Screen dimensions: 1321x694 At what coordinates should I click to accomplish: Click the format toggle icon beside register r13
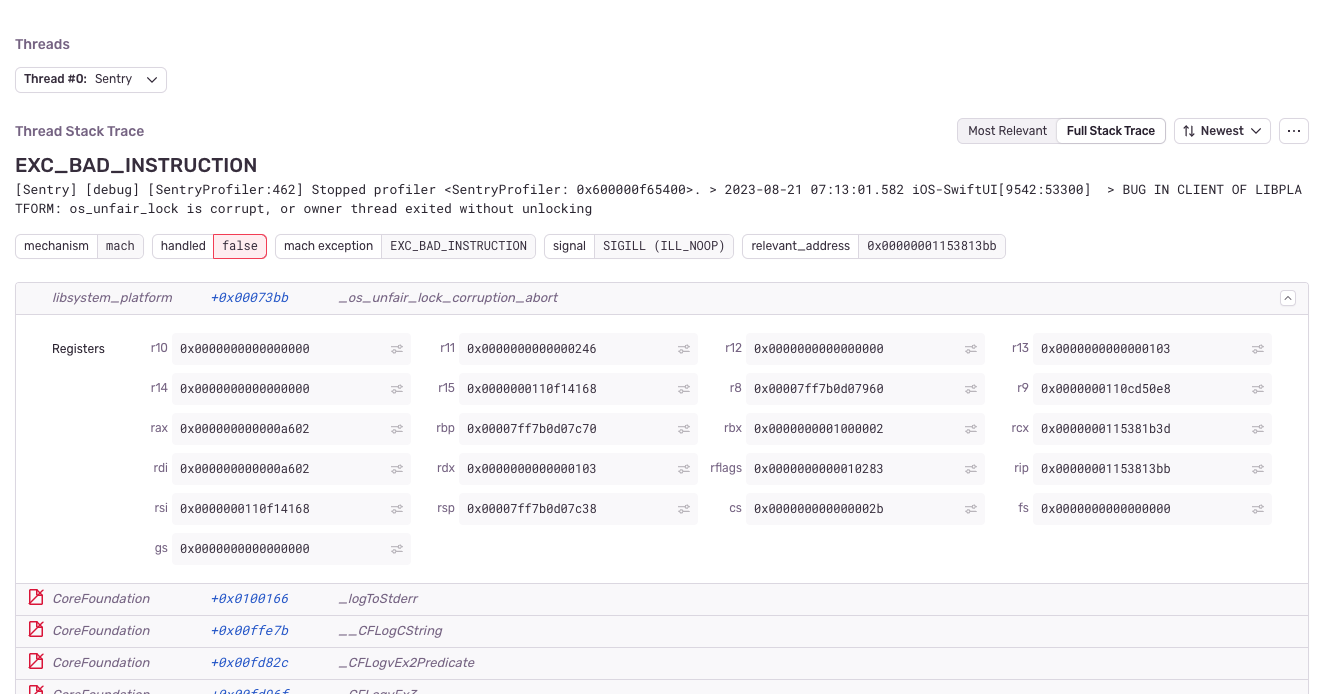tap(1258, 348)
